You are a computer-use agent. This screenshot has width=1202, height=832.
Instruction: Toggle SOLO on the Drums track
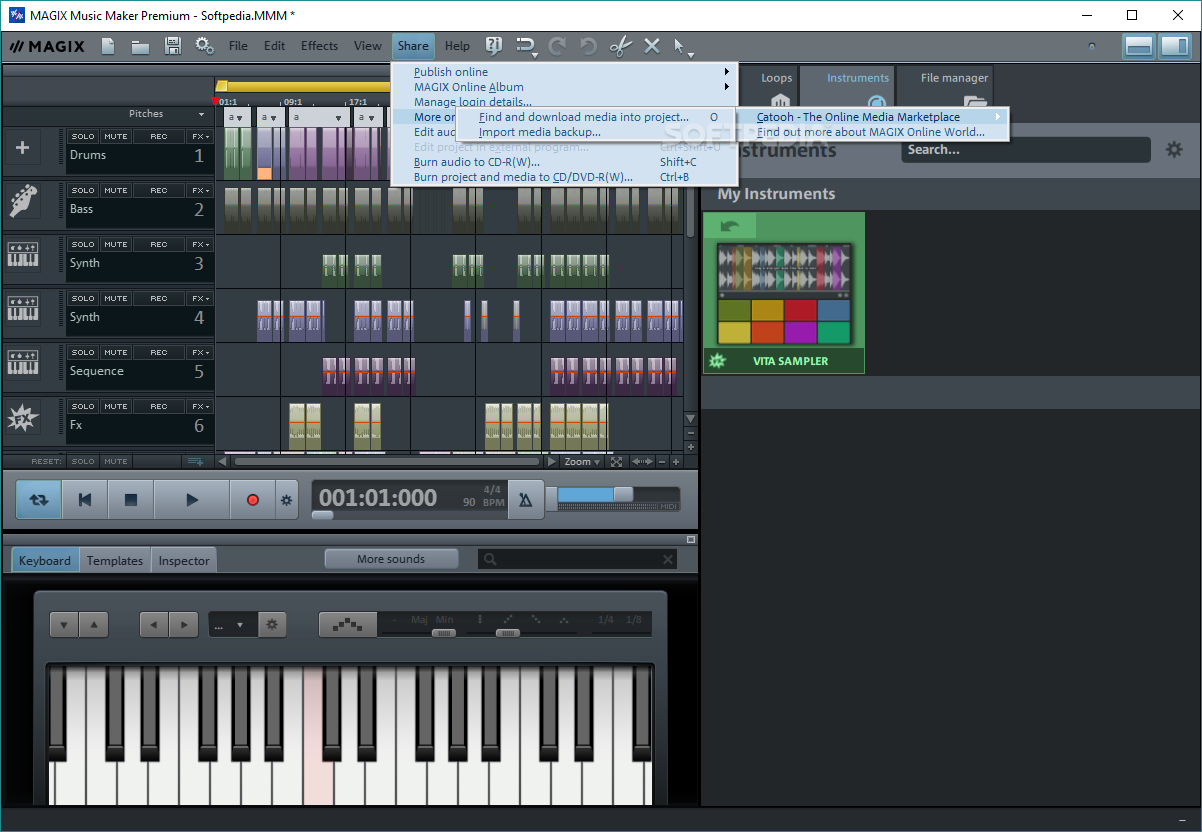pyautogui.click(x=83, y=136)
